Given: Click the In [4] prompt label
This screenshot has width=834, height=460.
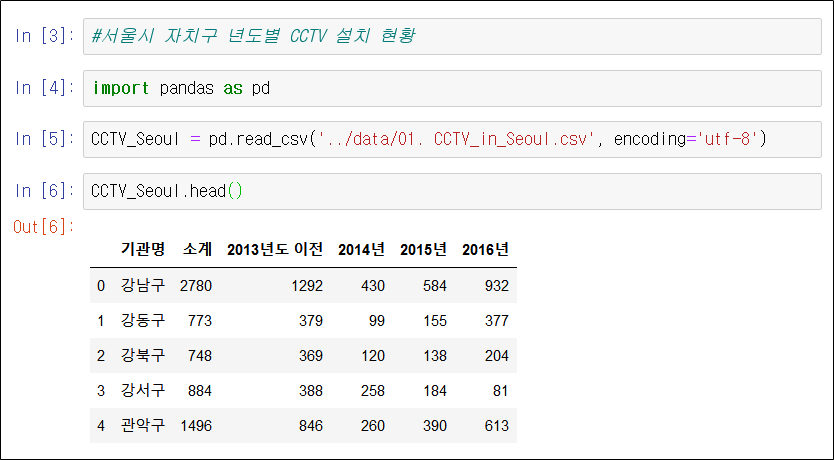Looking at the screenshot, I should 44,88.
